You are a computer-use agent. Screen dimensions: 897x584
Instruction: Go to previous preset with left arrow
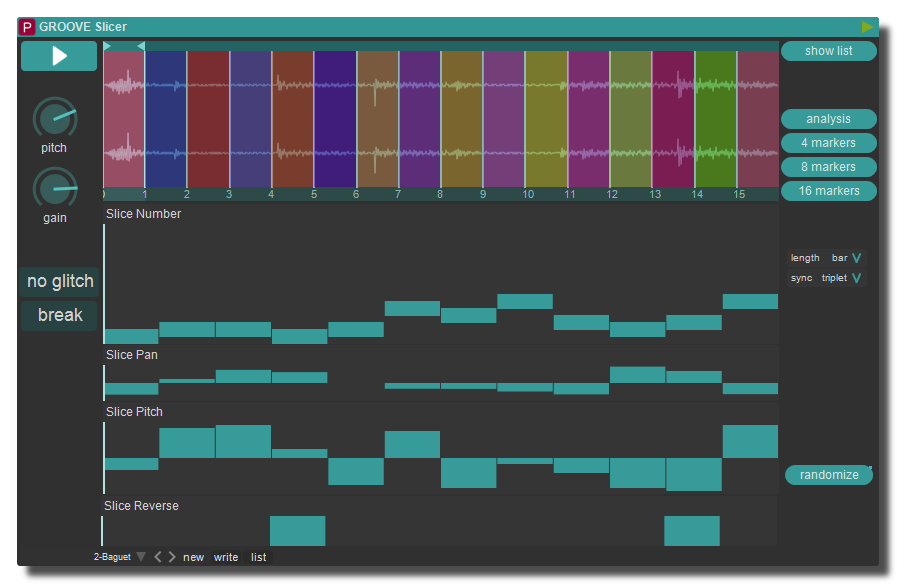[157, 557]
